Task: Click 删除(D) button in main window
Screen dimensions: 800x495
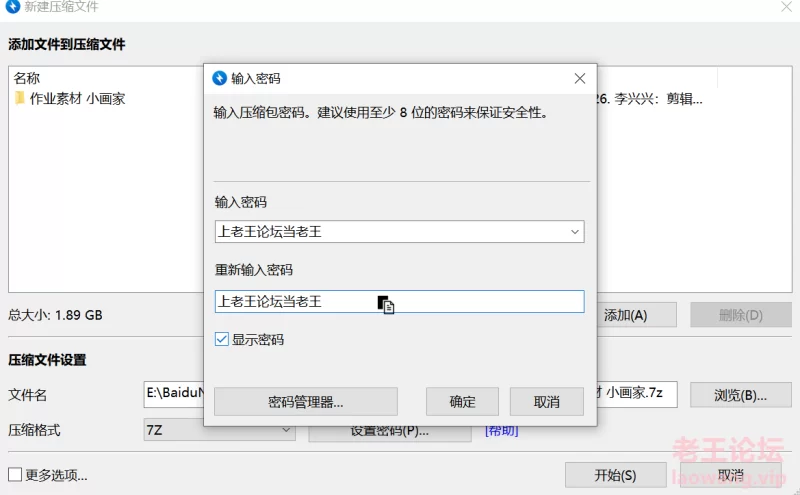Action: pos(741,315)
